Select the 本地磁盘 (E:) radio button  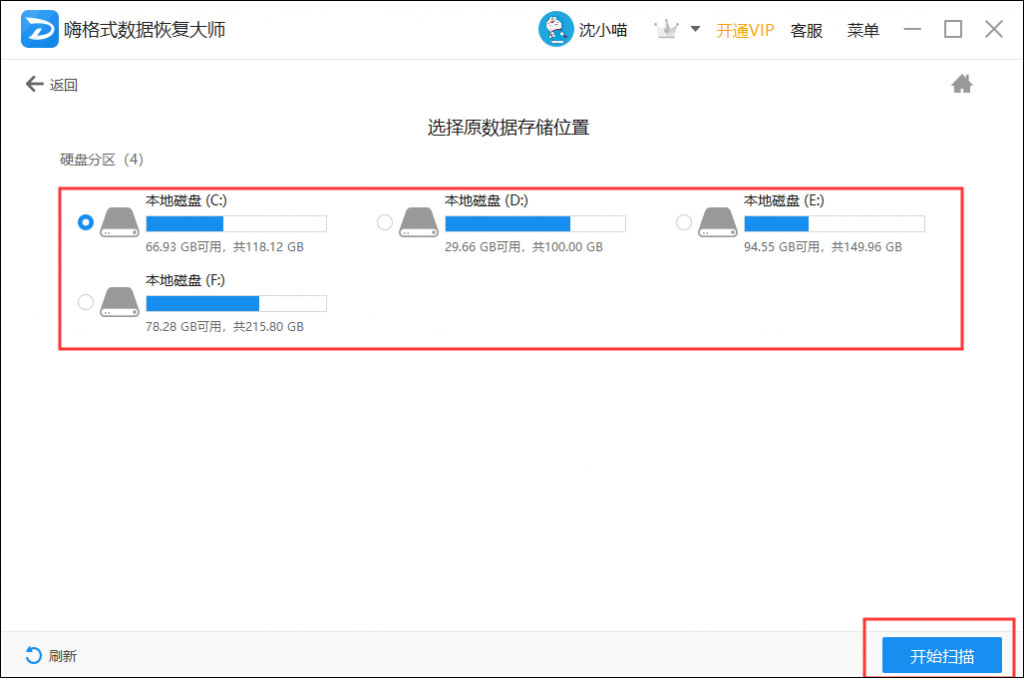[x=684, y=222]
